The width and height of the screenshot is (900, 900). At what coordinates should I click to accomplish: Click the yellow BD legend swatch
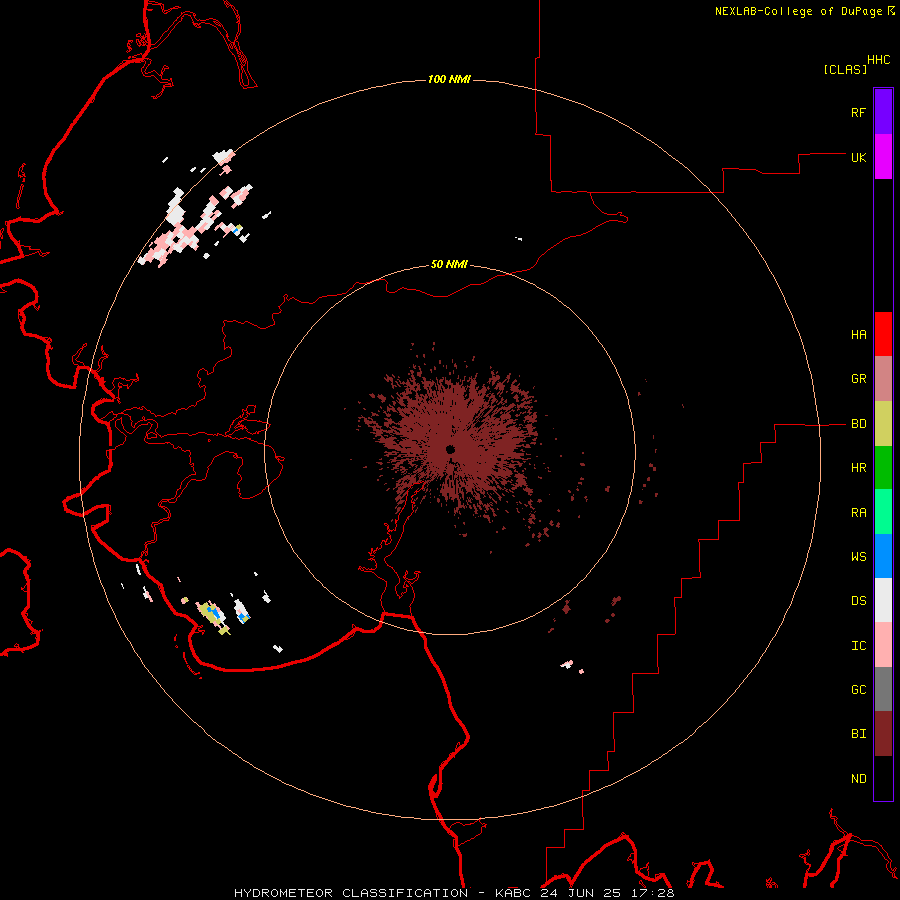click(883, 424)
